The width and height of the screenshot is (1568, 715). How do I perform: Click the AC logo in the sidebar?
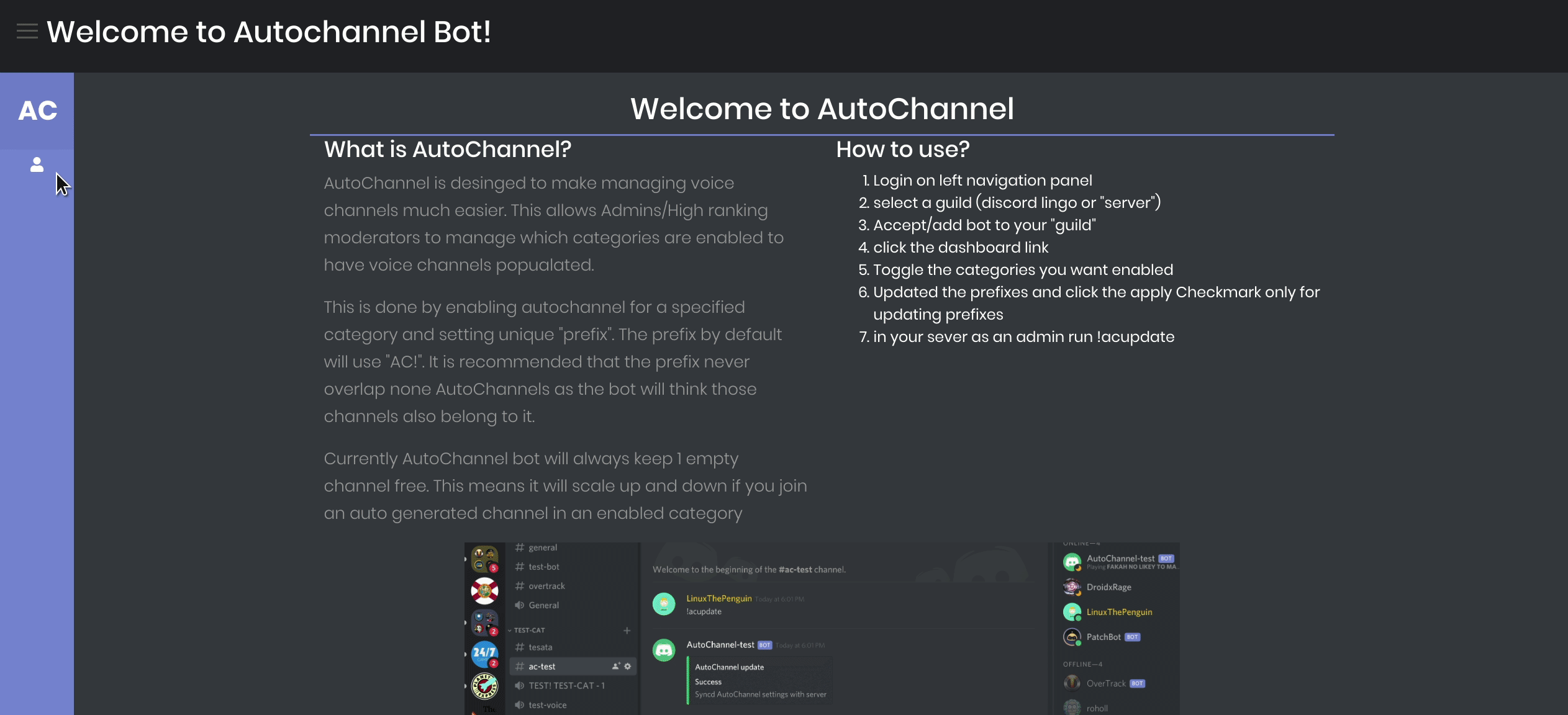tap(37, 110)
